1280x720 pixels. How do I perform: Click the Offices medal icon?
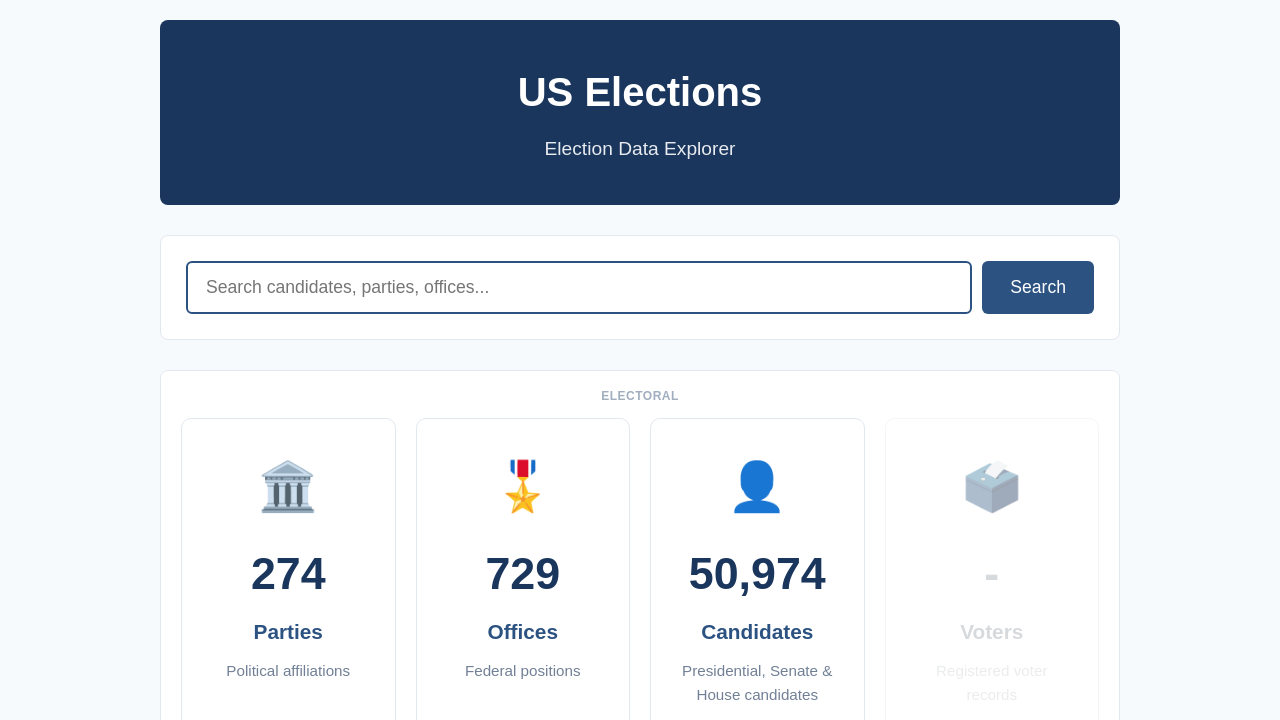(523, 487)
